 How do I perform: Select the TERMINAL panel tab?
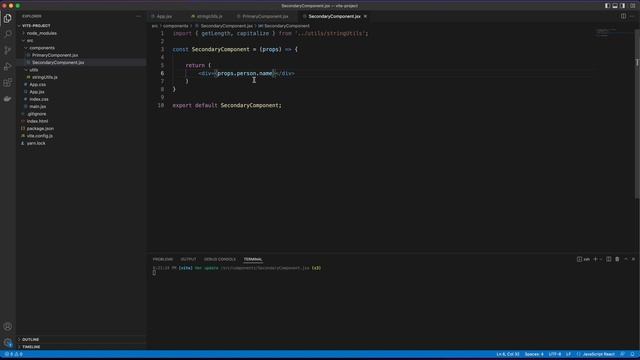(253, 259)
